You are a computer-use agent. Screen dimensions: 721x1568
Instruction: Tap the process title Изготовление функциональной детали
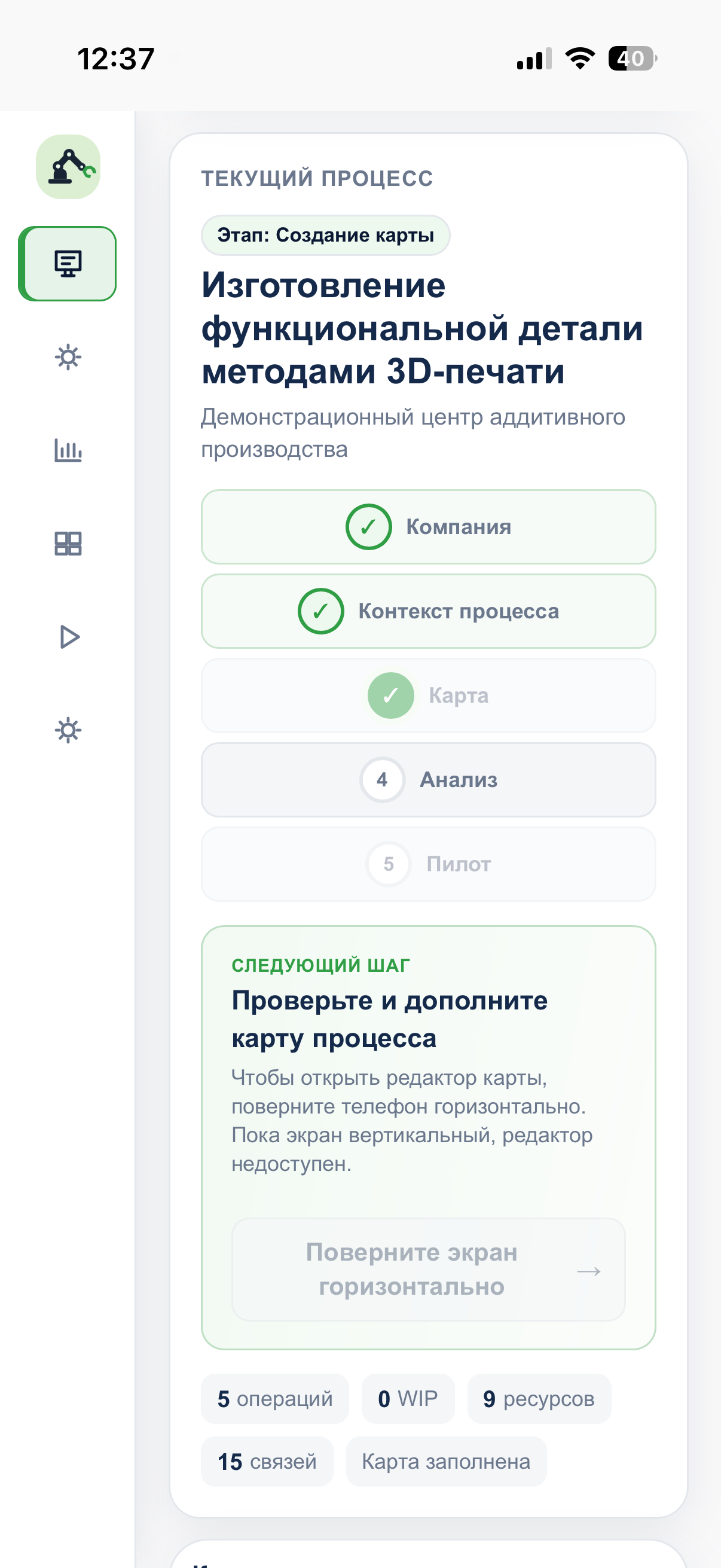click(422, 328)
